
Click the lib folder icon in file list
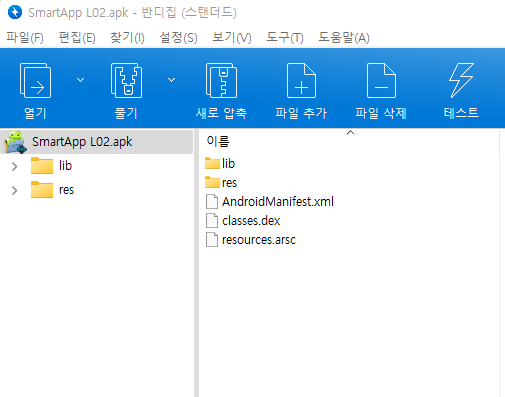[x=212, y=163]
